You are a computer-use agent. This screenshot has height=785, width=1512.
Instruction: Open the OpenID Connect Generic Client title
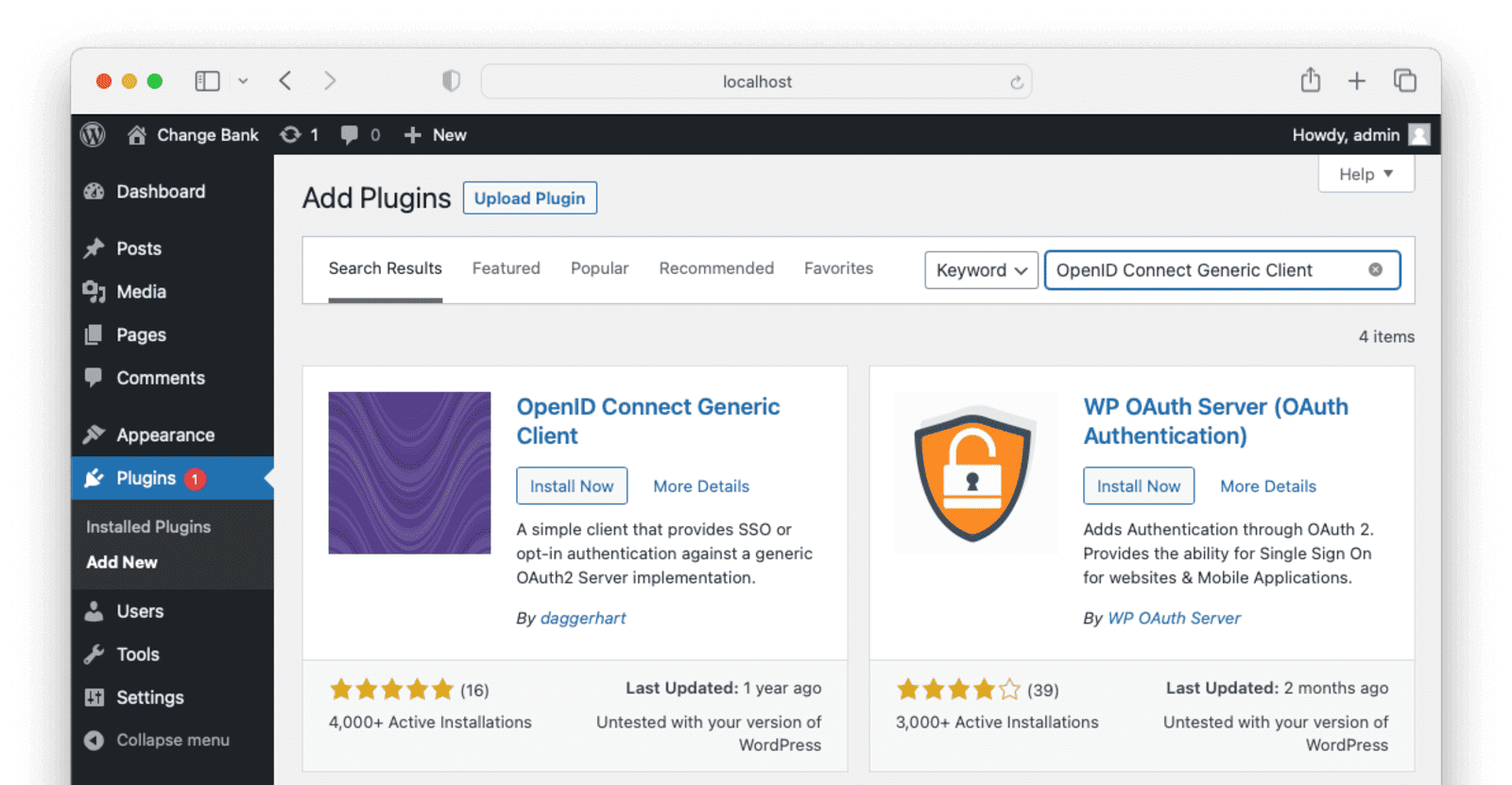tap(648, 421)
